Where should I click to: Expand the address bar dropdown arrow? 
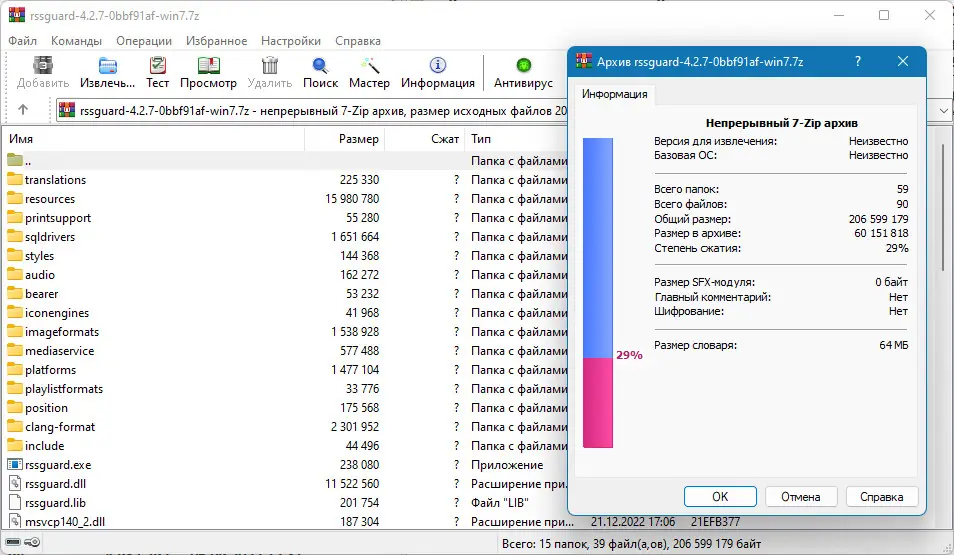coord(944,111)
